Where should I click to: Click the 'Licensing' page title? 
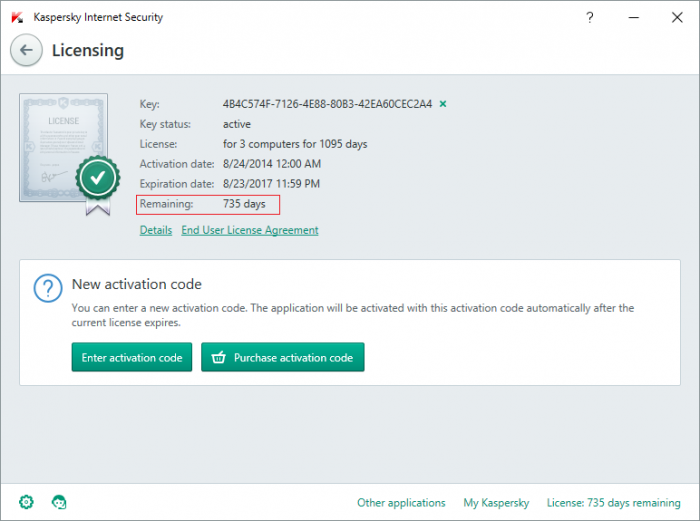(x=88, y=50)
